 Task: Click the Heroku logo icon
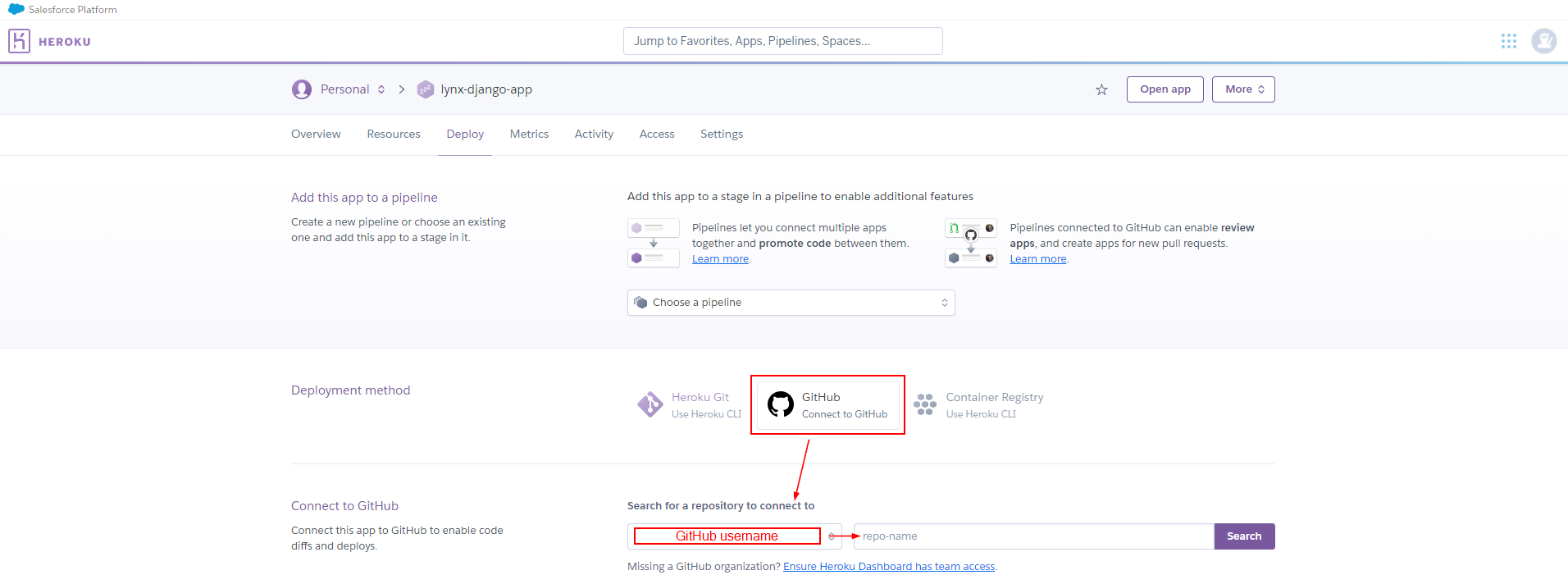click(19, 41)
